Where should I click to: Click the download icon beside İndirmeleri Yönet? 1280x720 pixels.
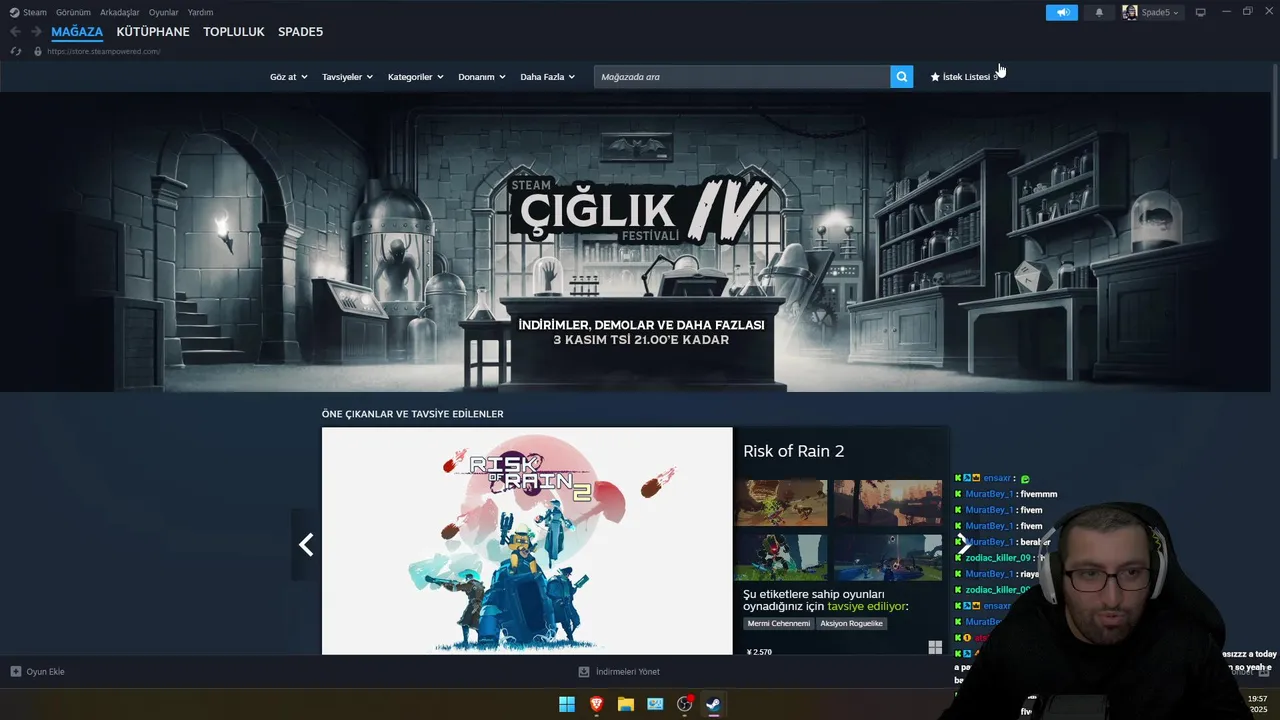tap(584, 671)
